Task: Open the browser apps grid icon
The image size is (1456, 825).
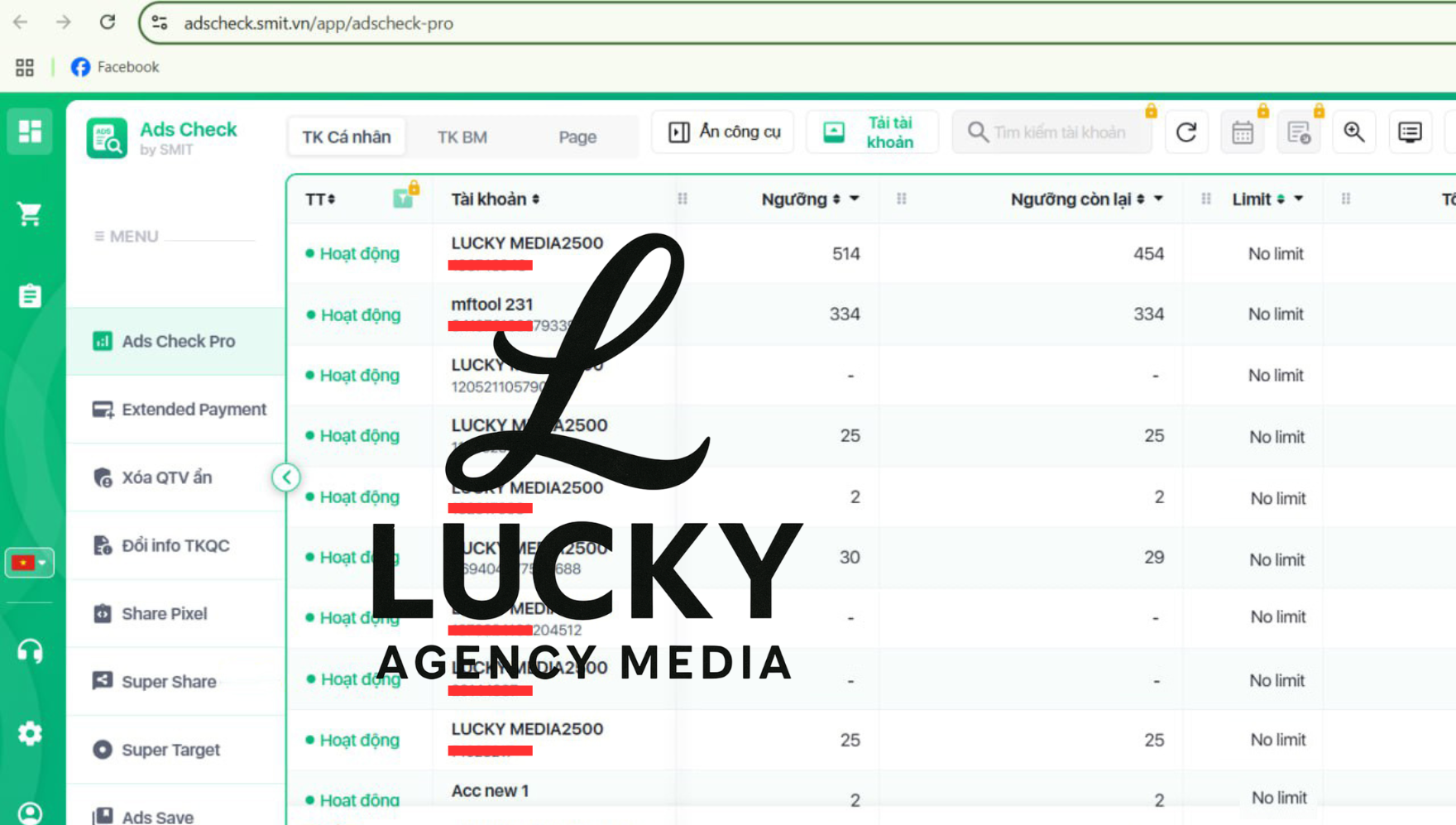Action: click(25, 67)
